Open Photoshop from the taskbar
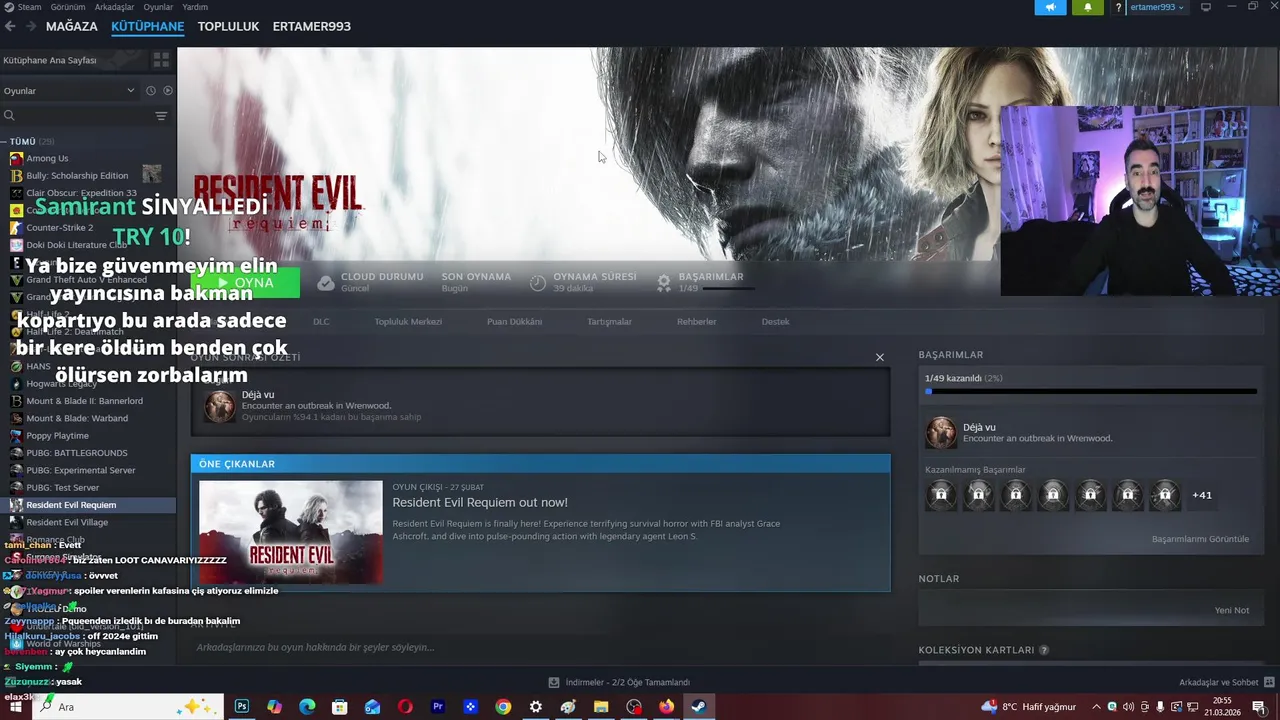The width and height of the screenshot is (1280, 720). [x=242, y=707]
